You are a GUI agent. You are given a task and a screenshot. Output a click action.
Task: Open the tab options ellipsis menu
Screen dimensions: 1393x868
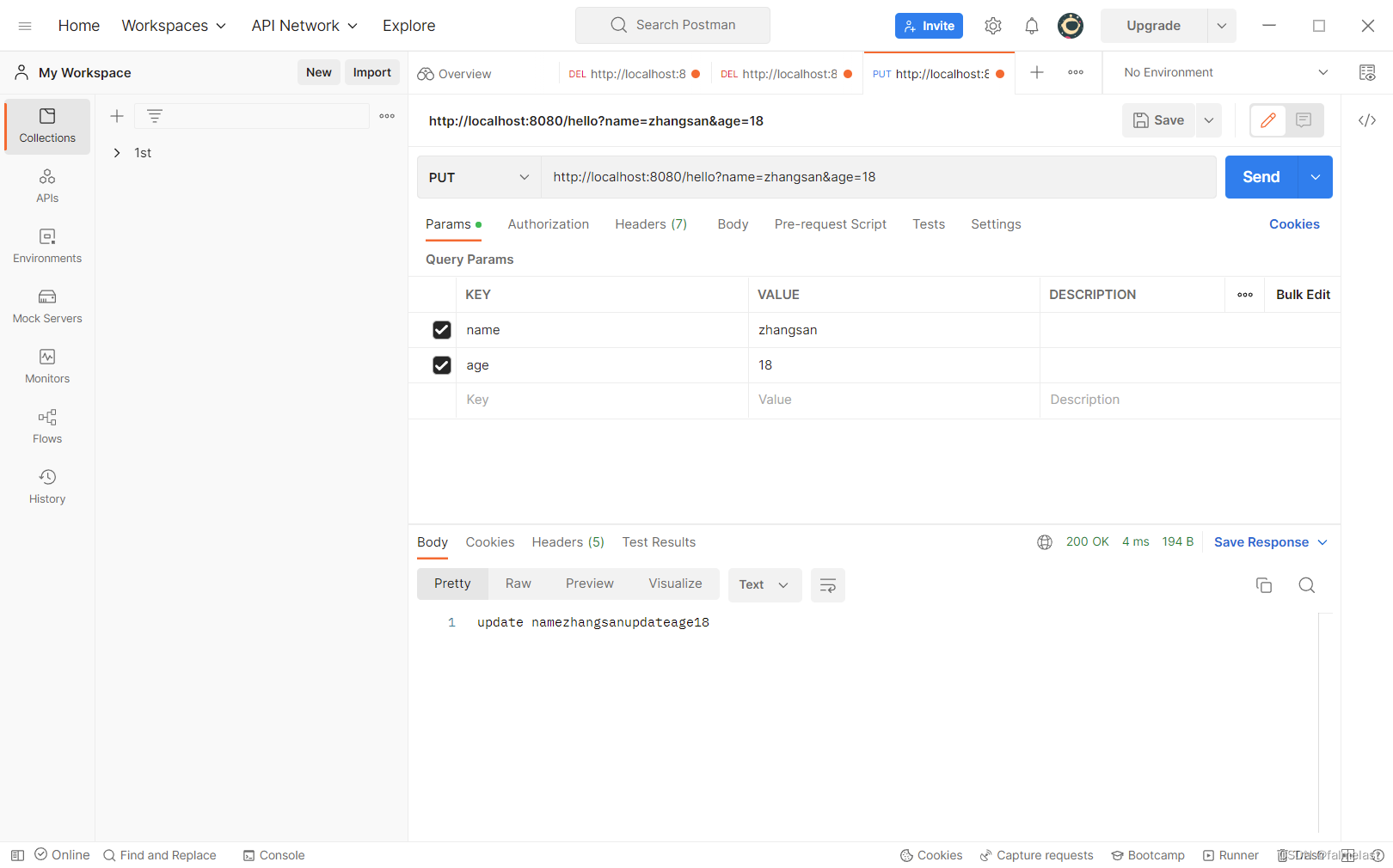pos(1076,73)
